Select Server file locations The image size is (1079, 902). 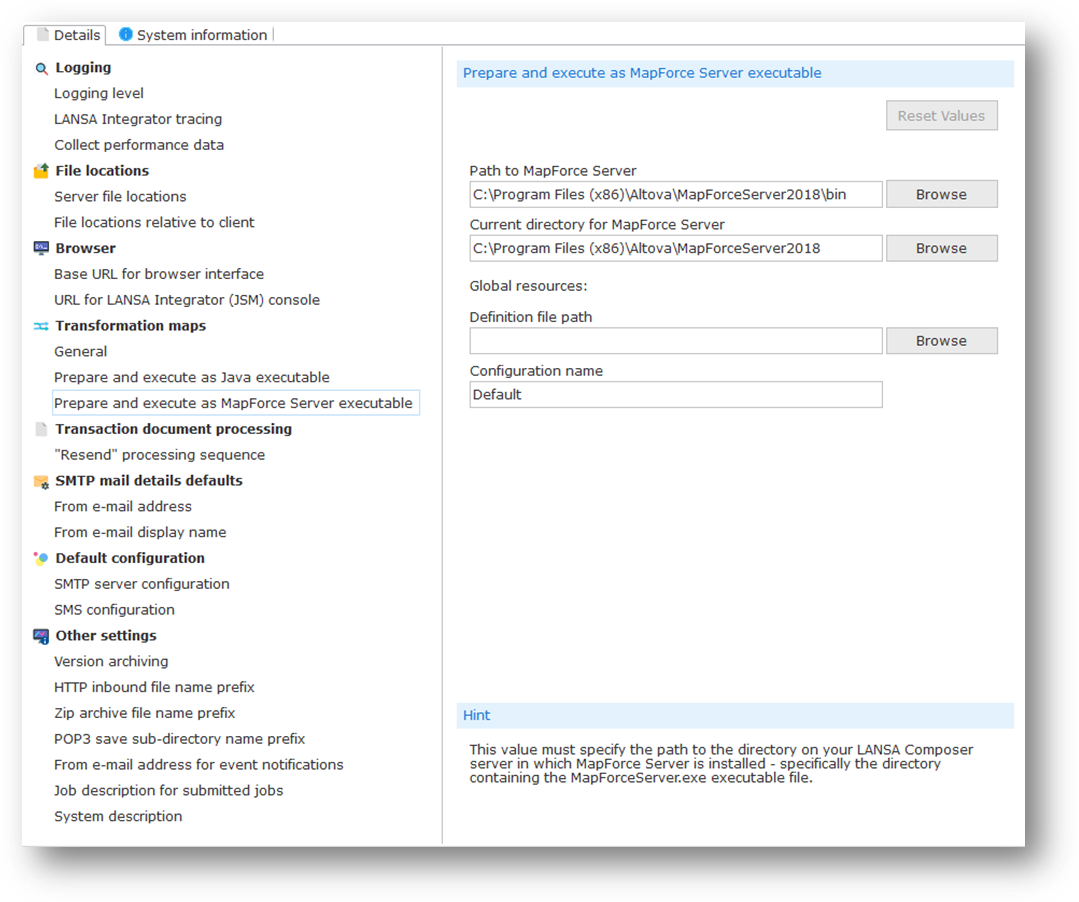point(120,197)
